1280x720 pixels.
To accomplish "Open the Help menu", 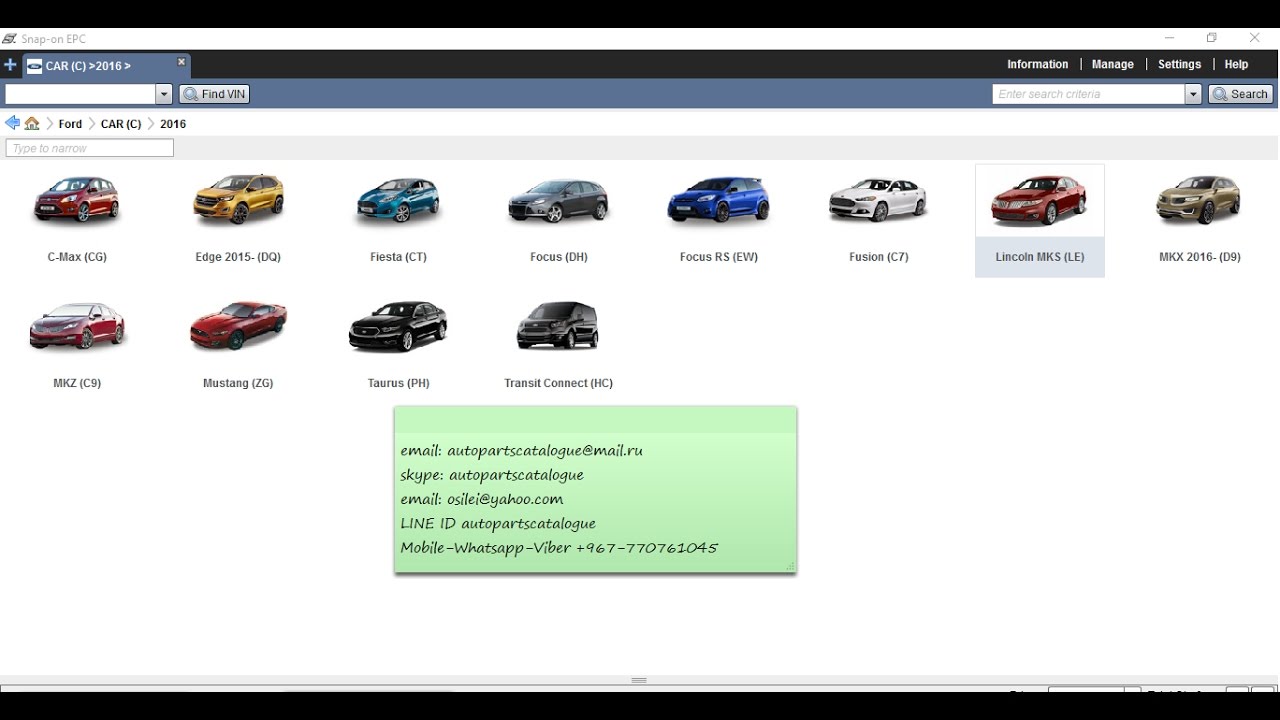I will (1236, 64).
